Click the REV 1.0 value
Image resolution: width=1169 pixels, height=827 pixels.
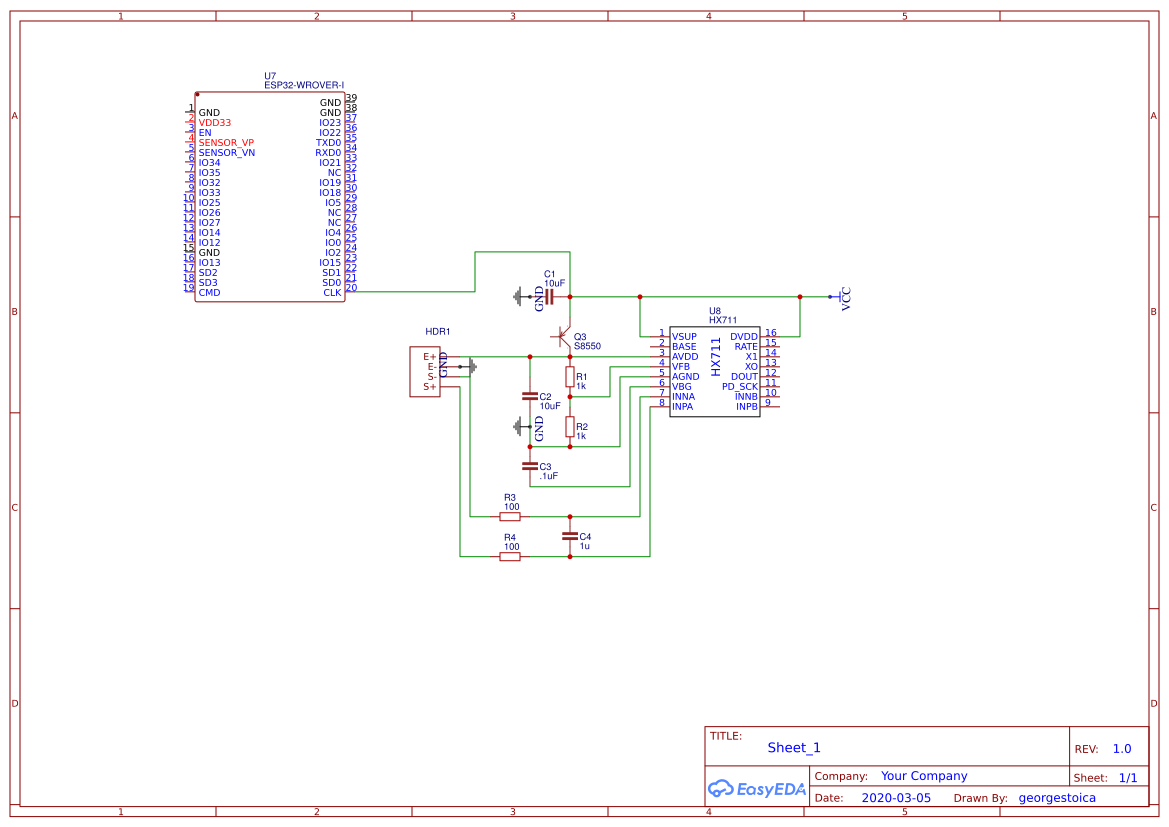tap(1122, 747)
